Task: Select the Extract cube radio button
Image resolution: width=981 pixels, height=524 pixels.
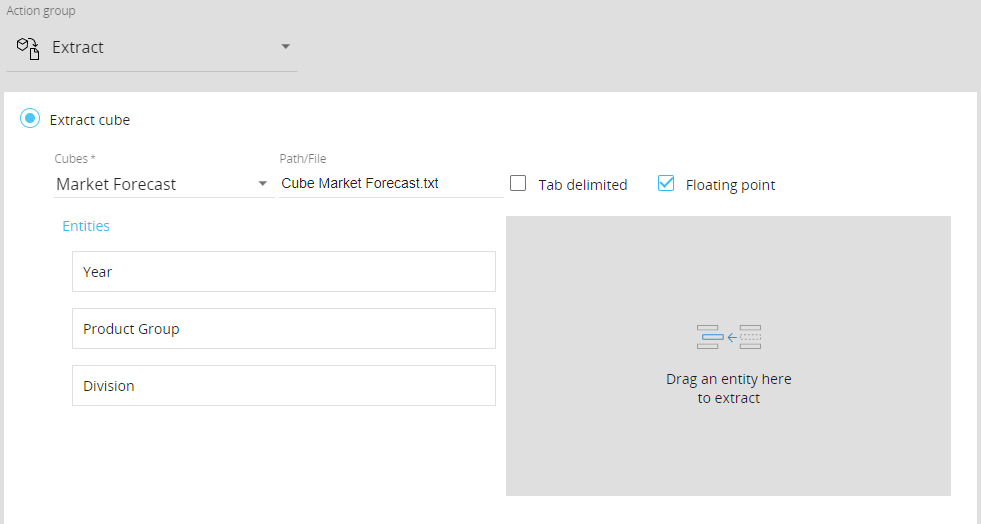Action: 30,119
